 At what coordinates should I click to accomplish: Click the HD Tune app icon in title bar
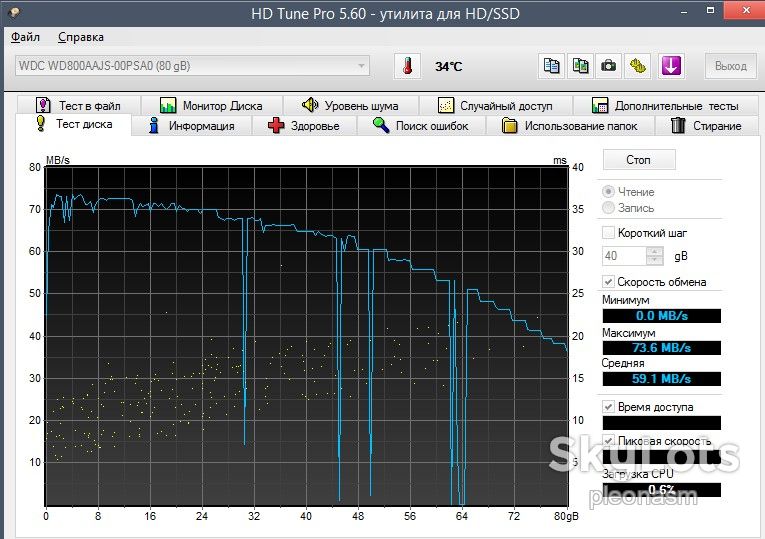click(14, 12)
